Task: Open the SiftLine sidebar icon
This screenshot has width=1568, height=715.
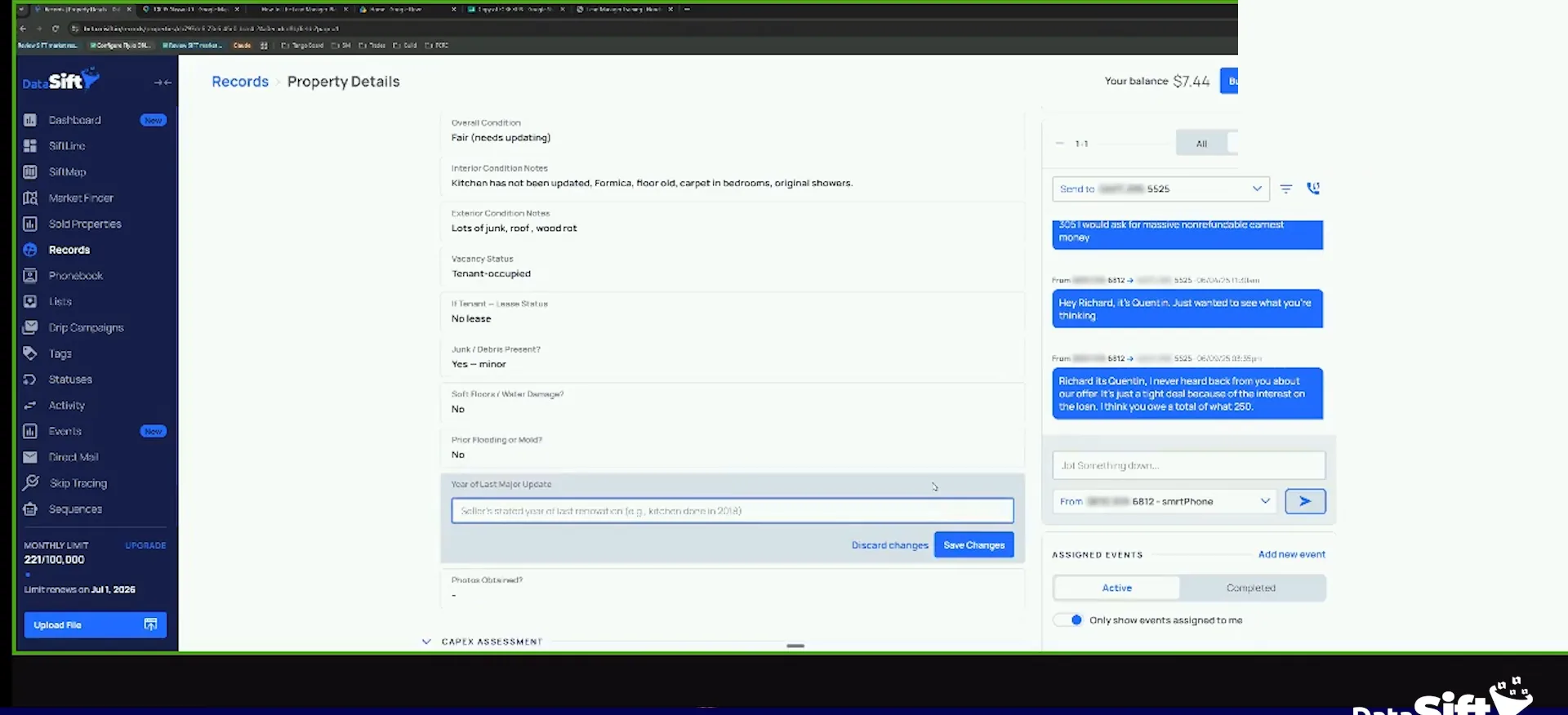Action: [30, 146]
